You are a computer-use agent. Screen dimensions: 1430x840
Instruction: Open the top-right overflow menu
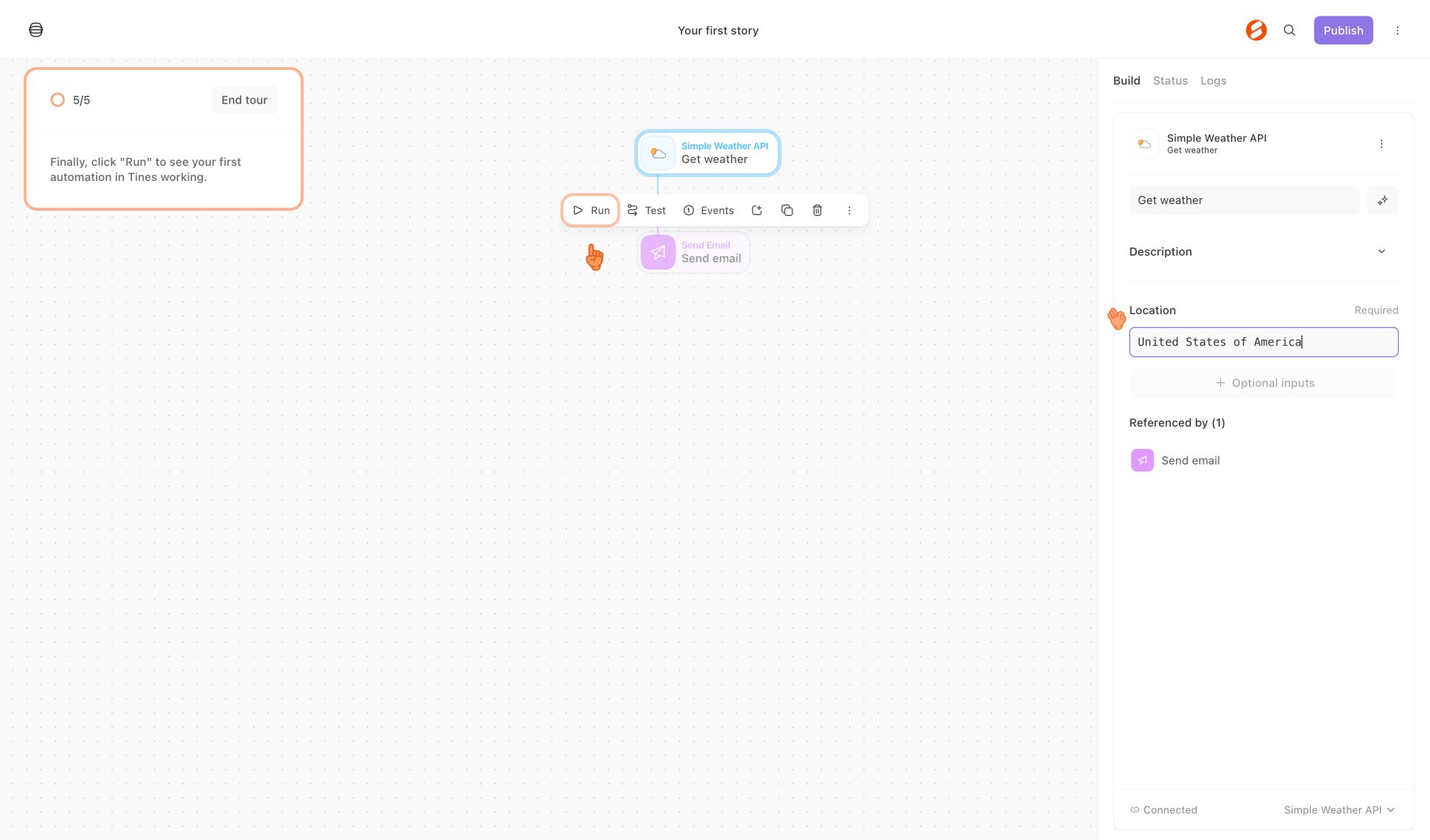1399,30
